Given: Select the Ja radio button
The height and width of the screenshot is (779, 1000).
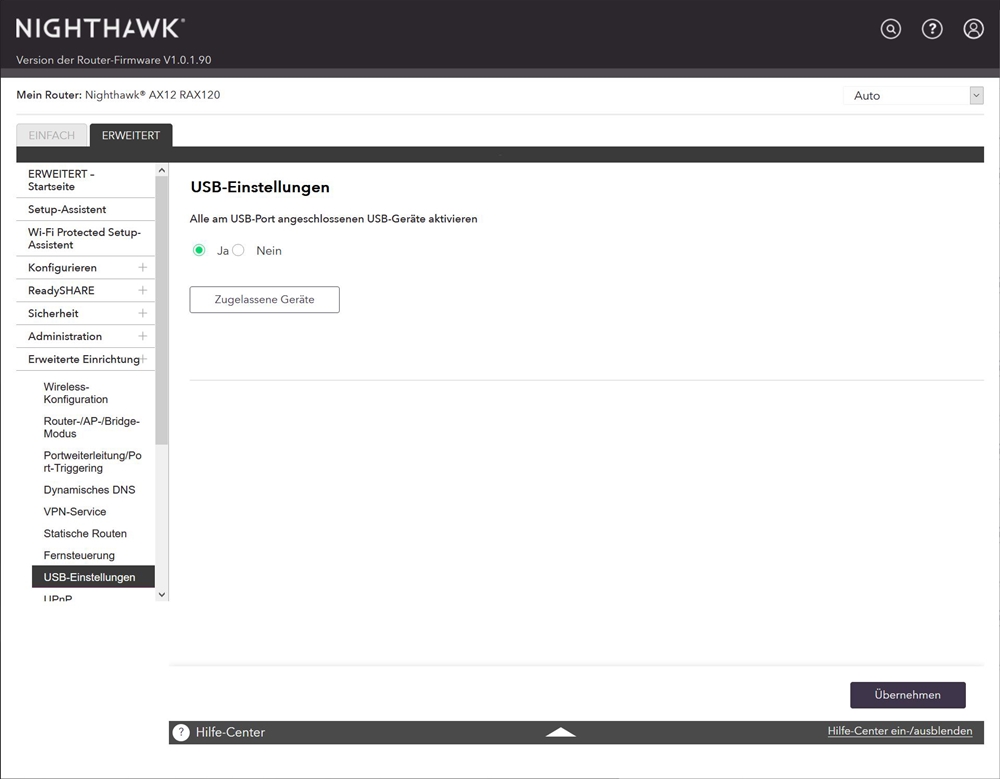Looking at the screenshot, I should [x=199, y=251].
